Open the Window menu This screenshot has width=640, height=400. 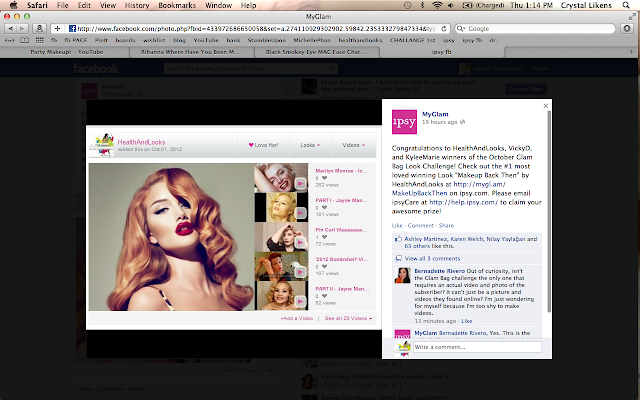tap(218, 5)
